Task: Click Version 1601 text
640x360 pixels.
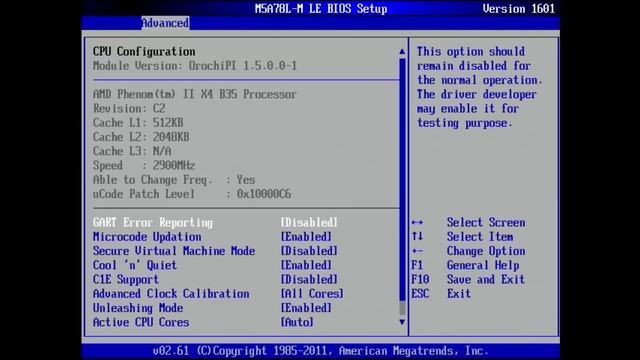Action: pyautogui.click(x=518, y=9)
